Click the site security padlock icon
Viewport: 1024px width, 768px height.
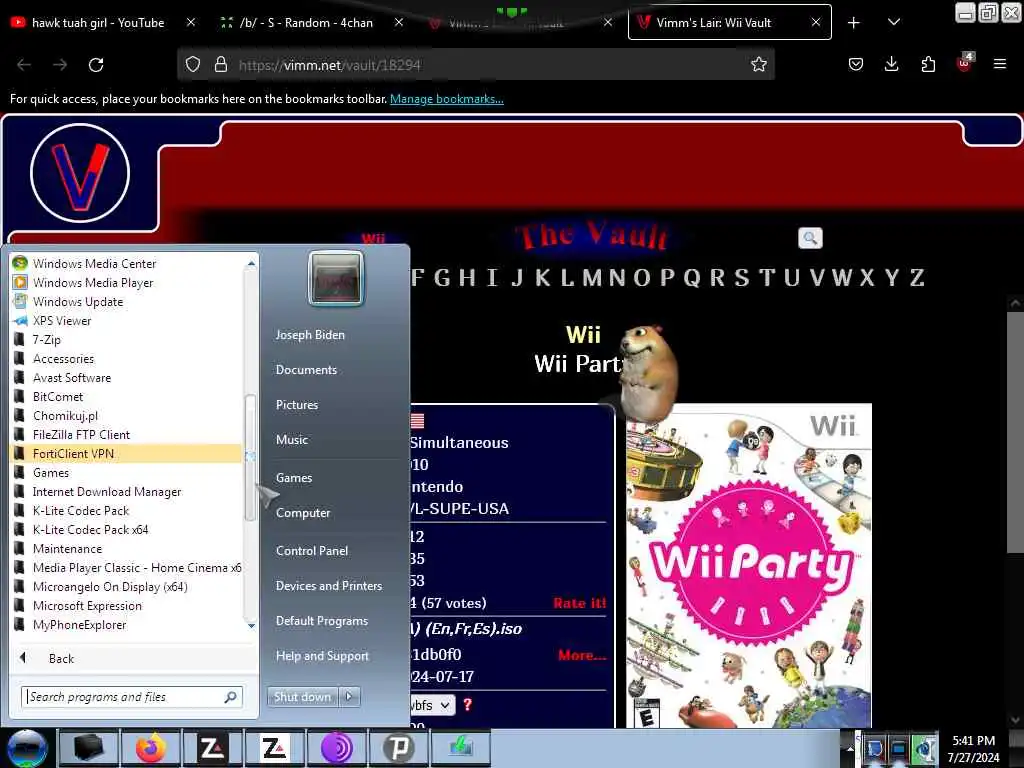click(x=221, y=64)
